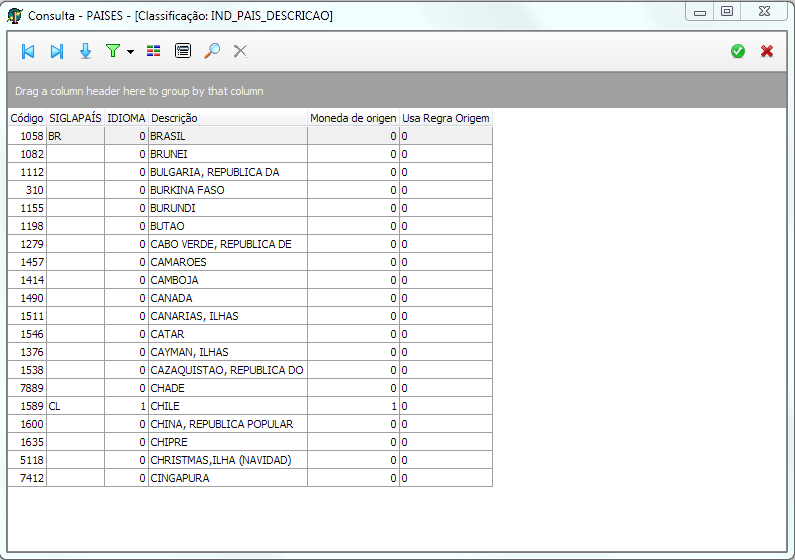The width and height of the screenshot is (795, 560).
Task: Select the BRASIL row
Action: [226, 136]
